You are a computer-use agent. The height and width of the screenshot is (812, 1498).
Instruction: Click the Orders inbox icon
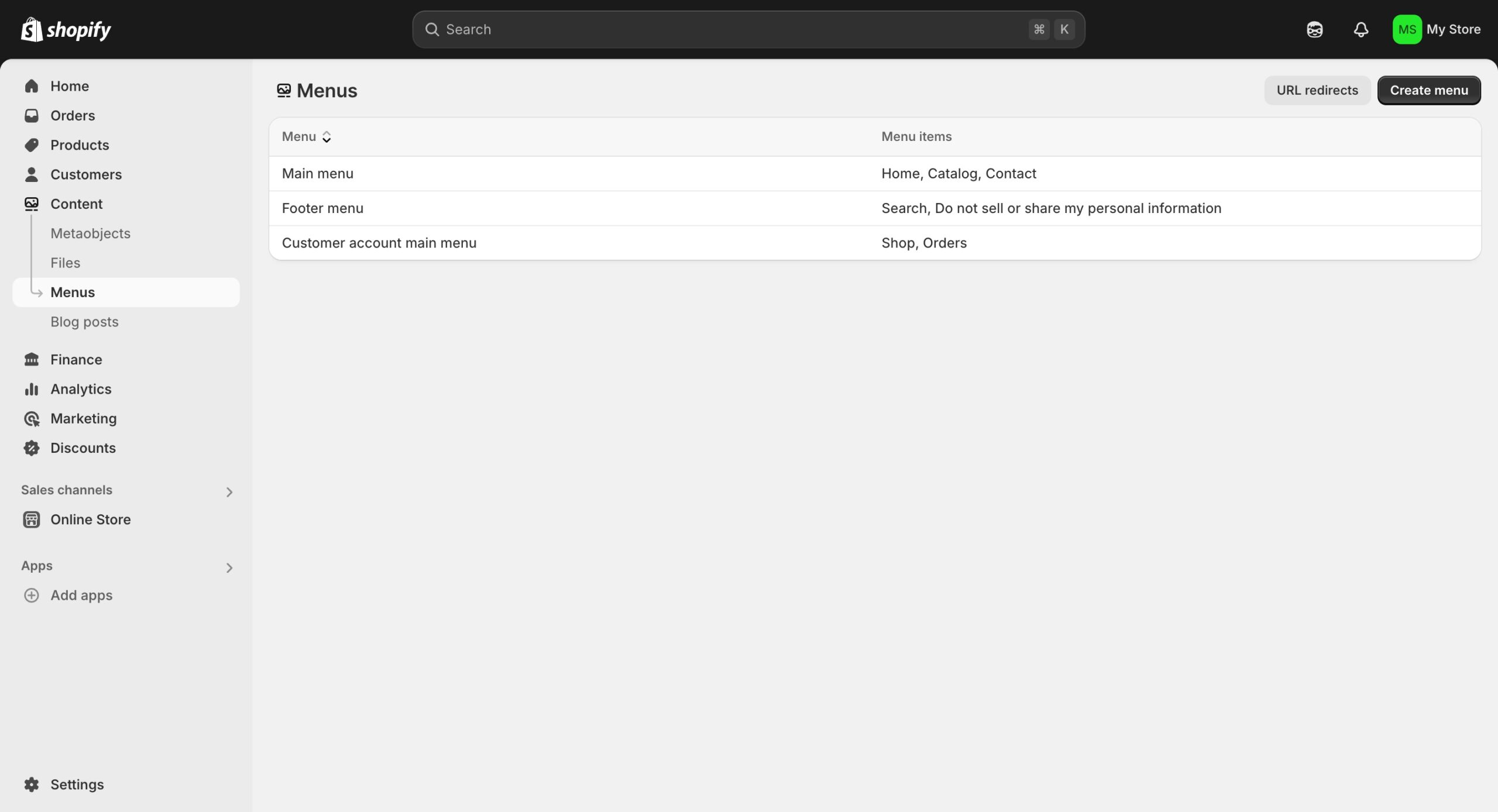click(32, 115)
